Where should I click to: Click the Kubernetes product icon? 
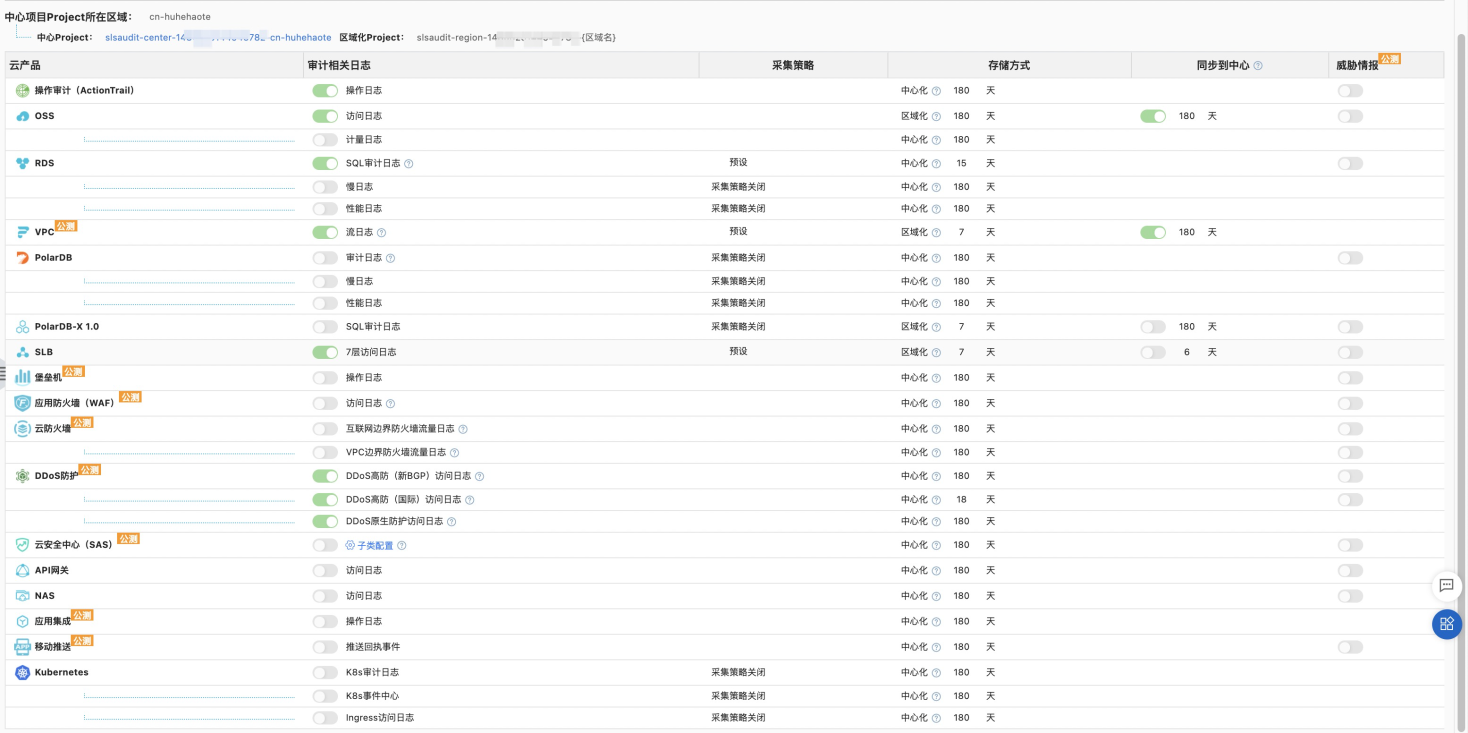click(23, 673)
